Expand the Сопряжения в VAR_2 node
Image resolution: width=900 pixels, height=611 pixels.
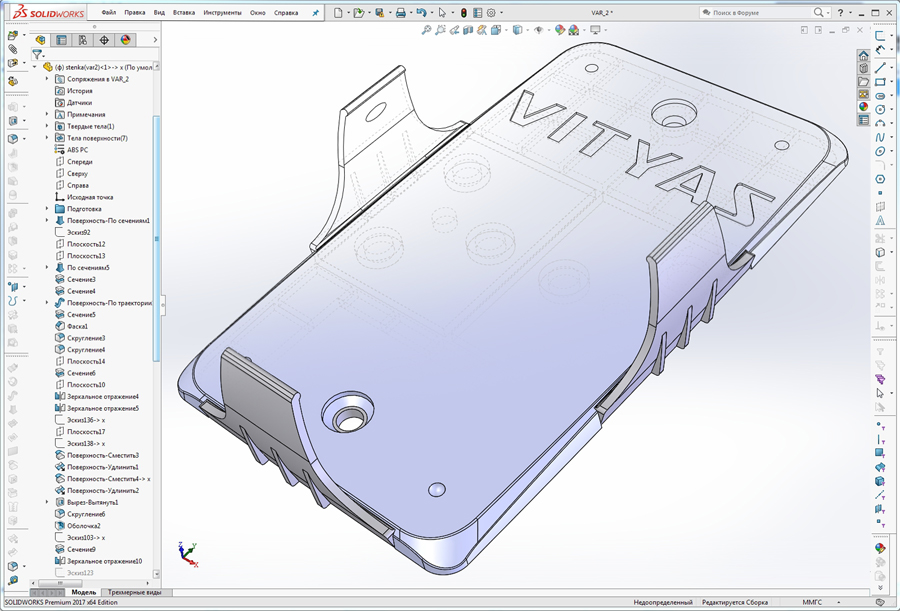click(47, 79)
